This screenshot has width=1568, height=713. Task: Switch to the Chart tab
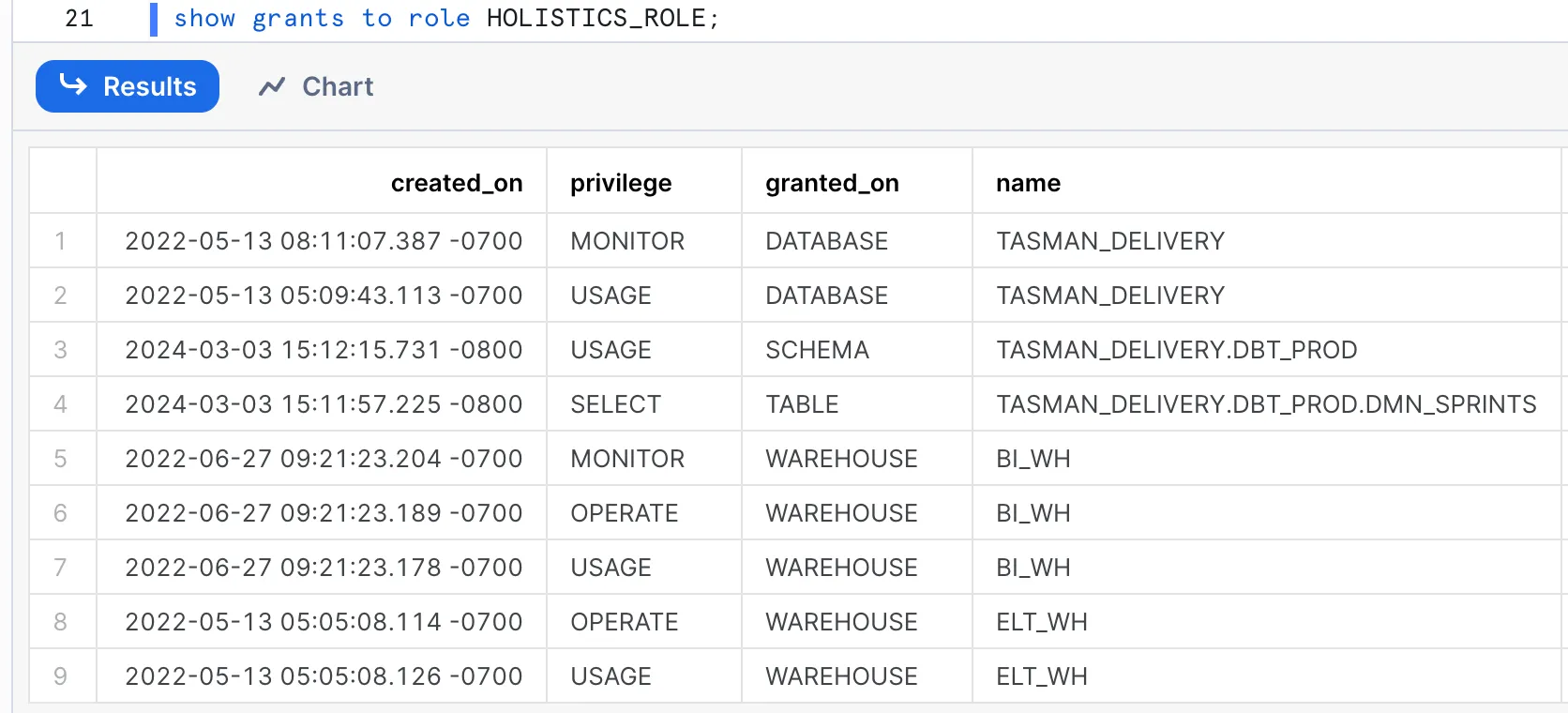(316, 86)
